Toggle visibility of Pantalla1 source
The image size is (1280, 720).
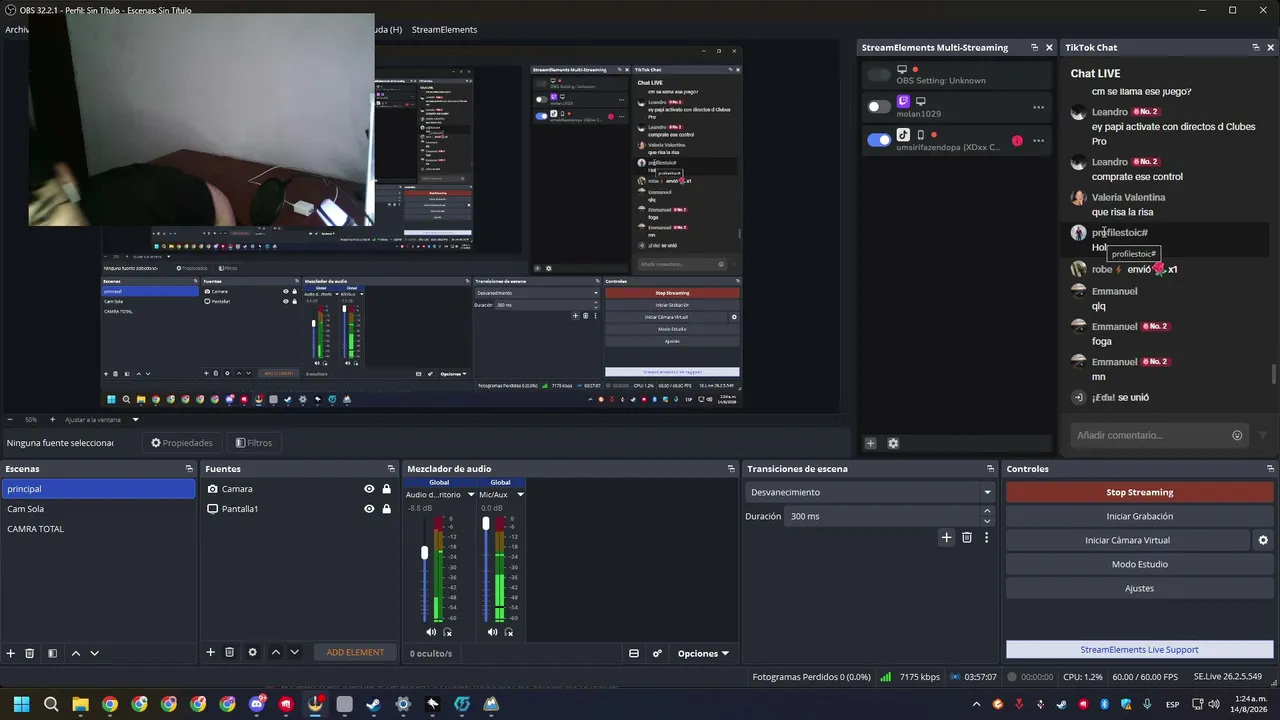pyautogui.click(x=369, y=509)
